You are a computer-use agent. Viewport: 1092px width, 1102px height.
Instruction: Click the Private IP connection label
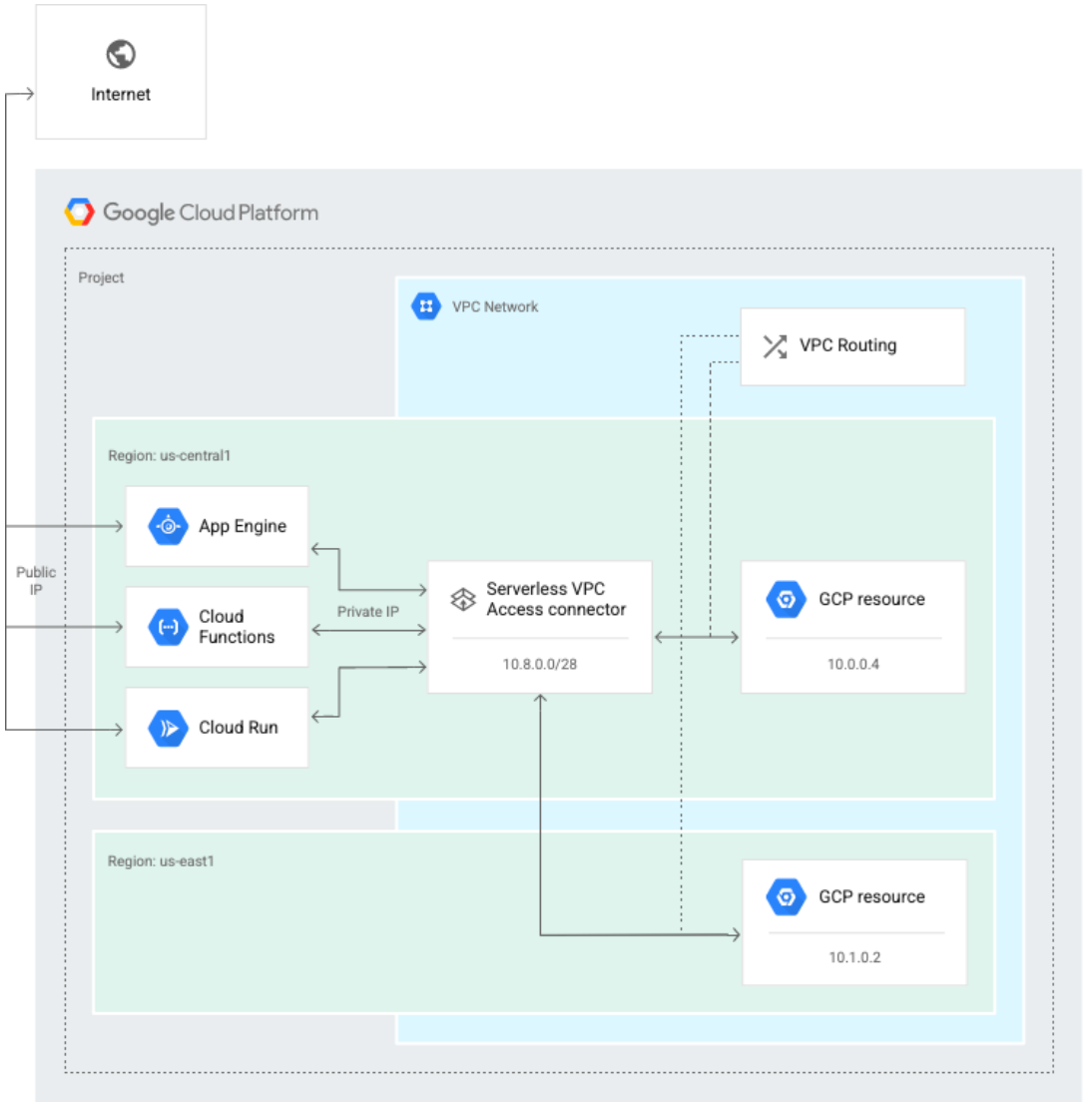click(370, 612)
